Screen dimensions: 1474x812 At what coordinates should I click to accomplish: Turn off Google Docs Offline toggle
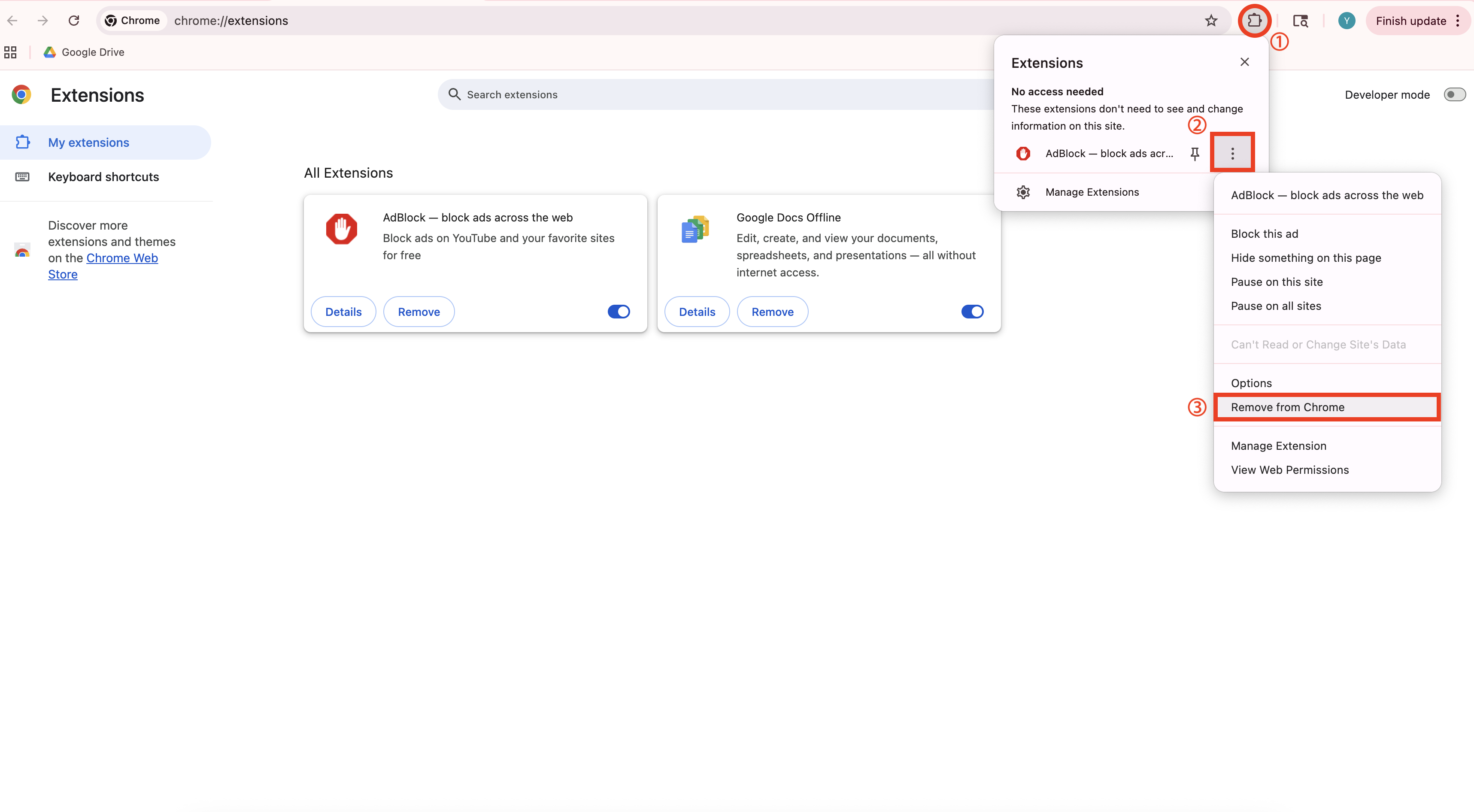click(972, 311)
